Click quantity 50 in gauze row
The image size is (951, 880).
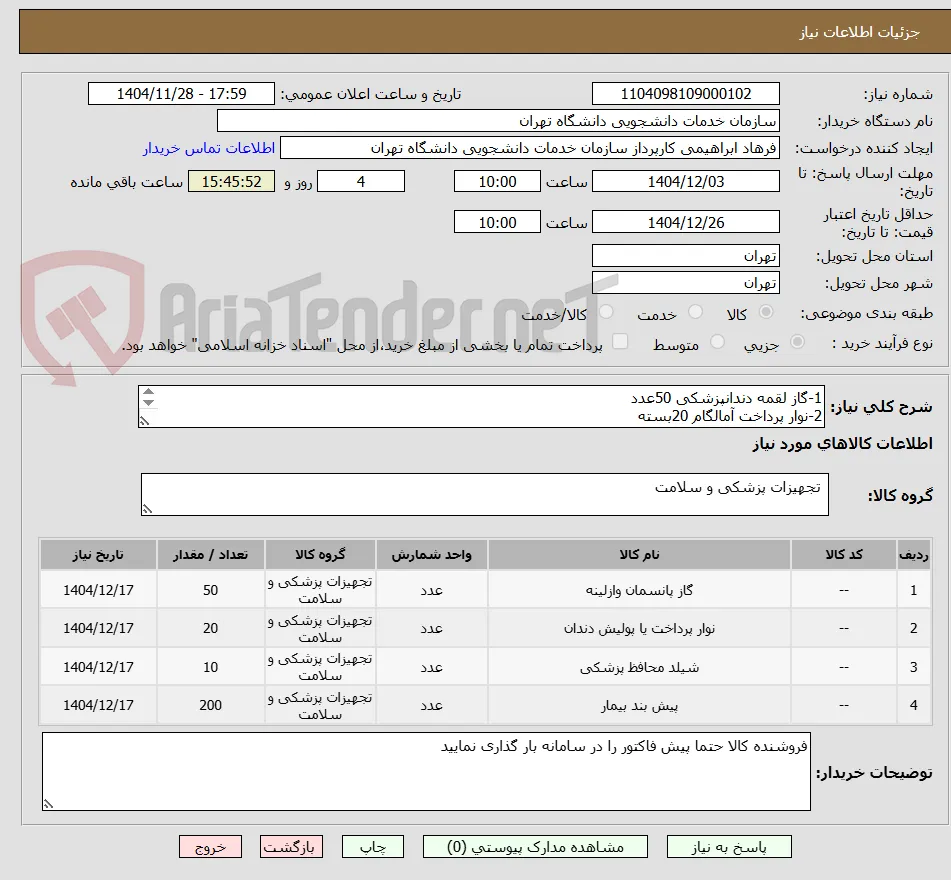point(210,590)
